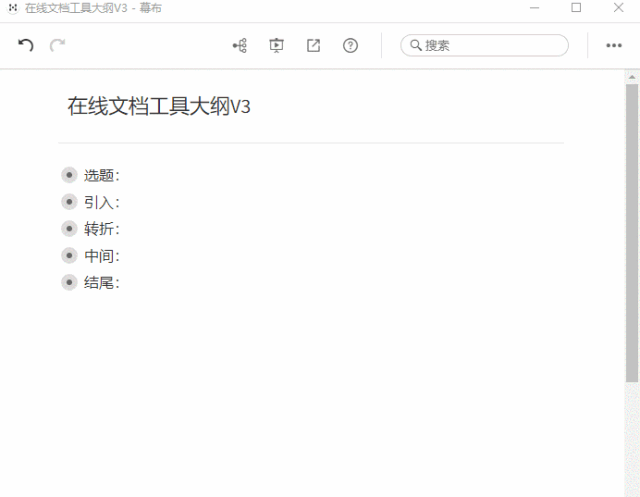This screenshot has width=640, height=497.
Task: Open the help question mark
Action: tap(350, 45)
